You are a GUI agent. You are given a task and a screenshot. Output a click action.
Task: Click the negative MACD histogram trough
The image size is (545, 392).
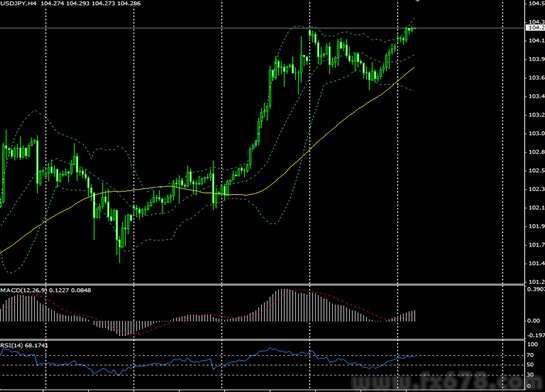tap(122, 328)
